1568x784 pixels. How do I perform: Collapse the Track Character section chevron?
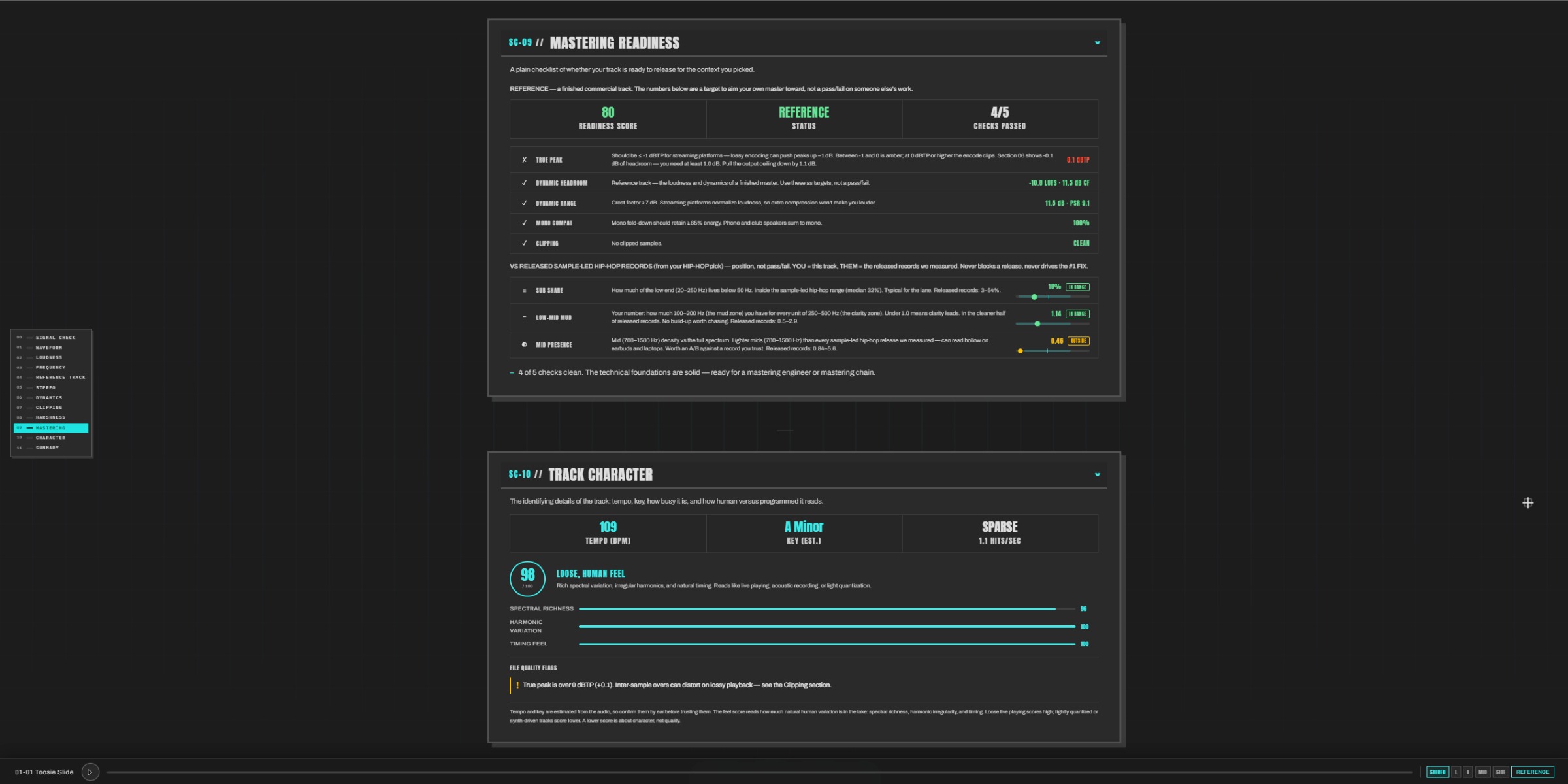pos(1097,474)
